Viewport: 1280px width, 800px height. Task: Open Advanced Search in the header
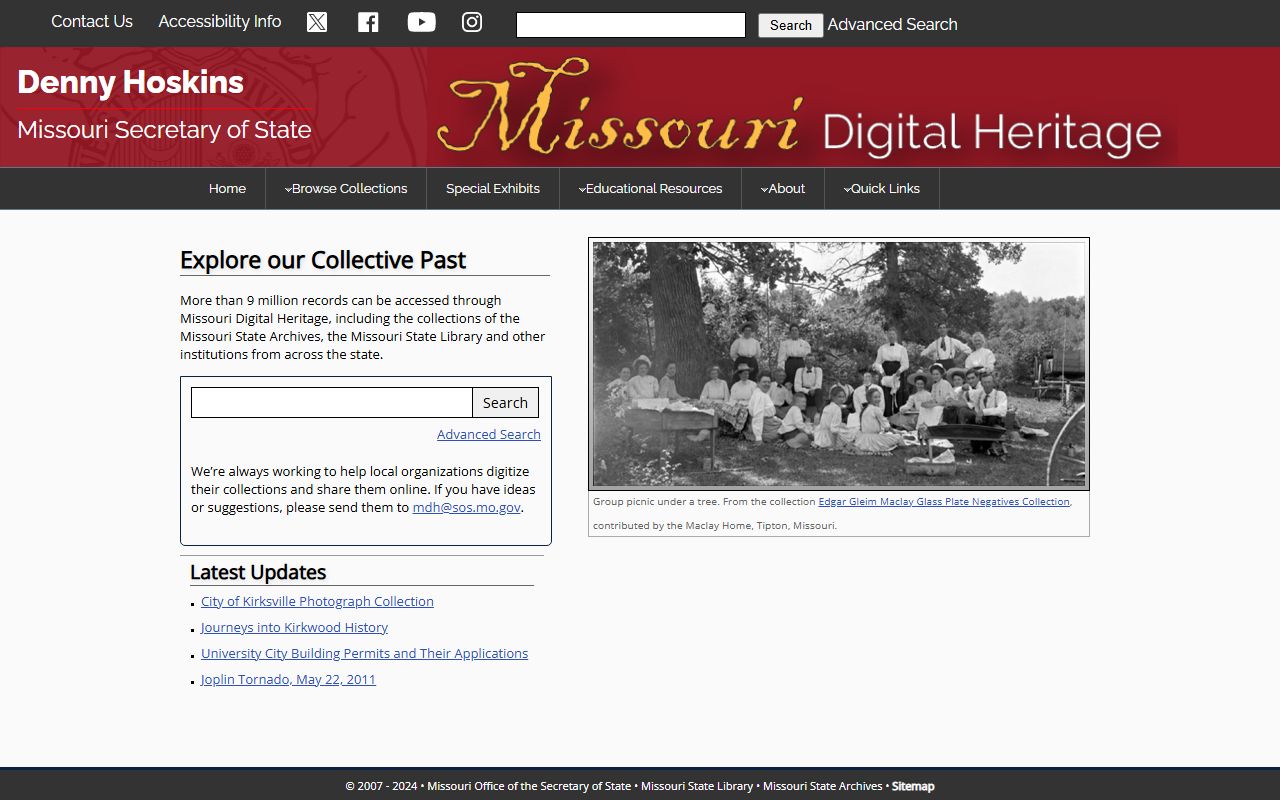coord(892,24)
